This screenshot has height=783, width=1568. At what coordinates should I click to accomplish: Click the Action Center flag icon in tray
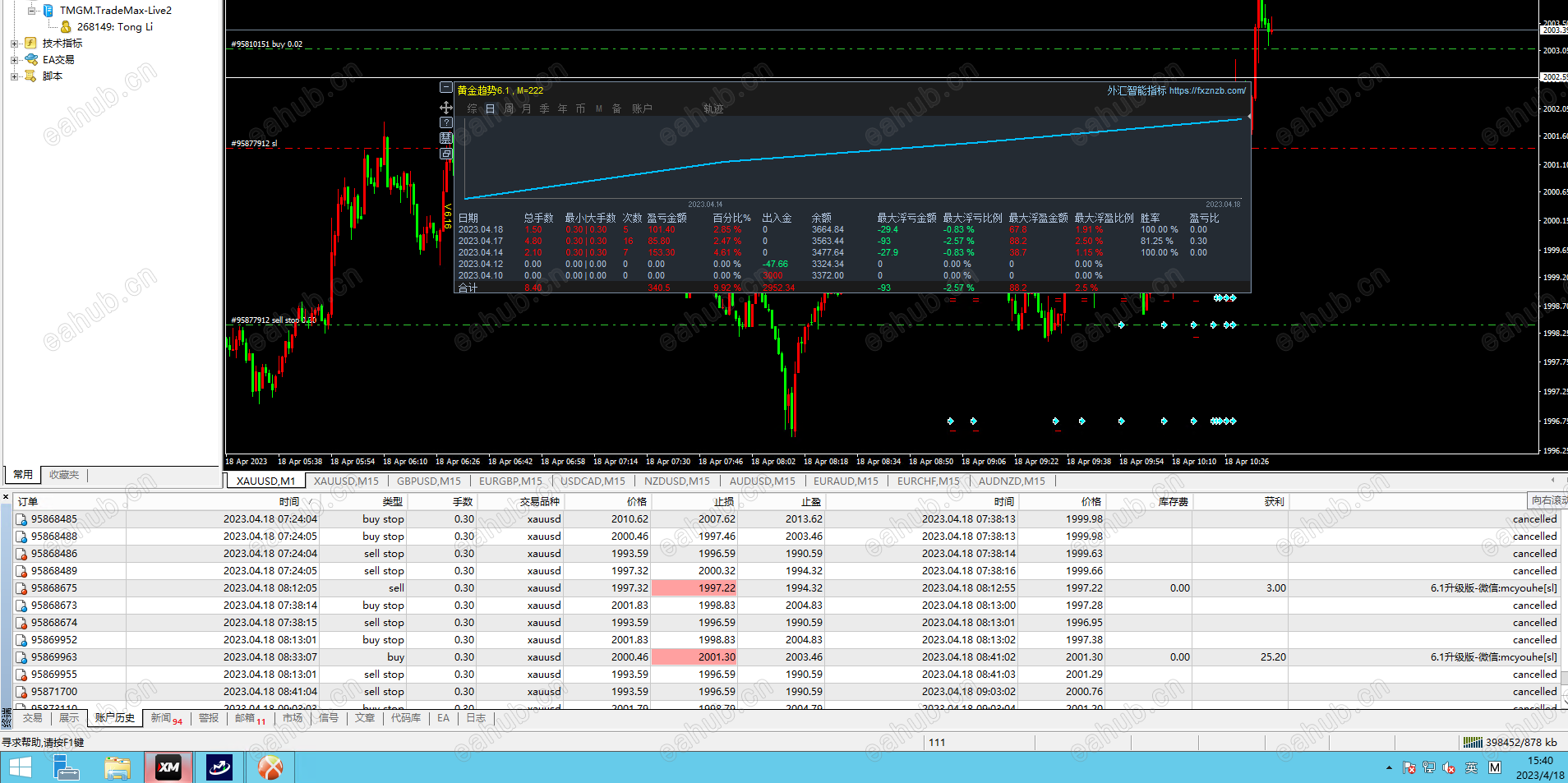click(1409, 768)
